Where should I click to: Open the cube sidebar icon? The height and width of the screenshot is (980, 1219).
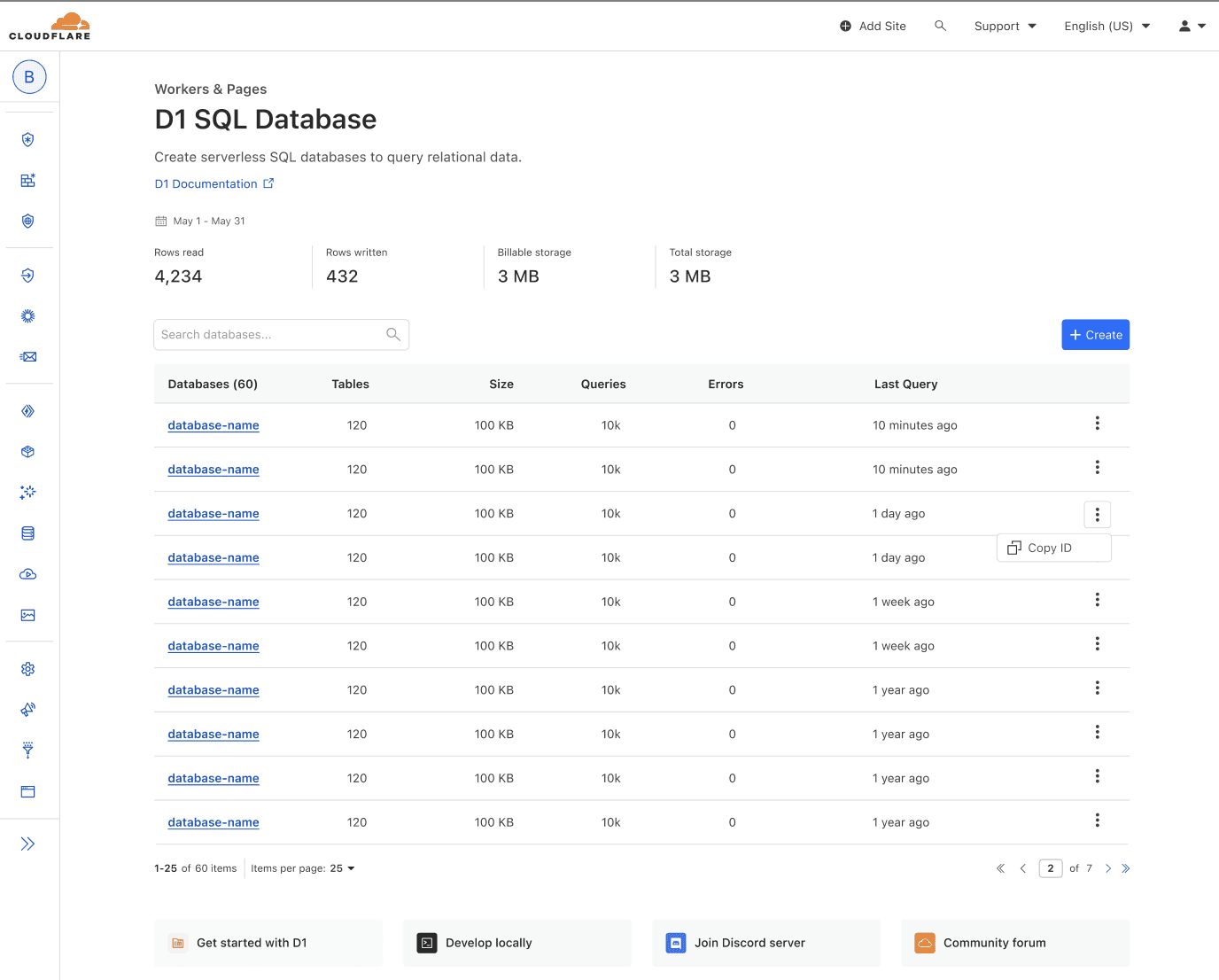coord(28,452)
